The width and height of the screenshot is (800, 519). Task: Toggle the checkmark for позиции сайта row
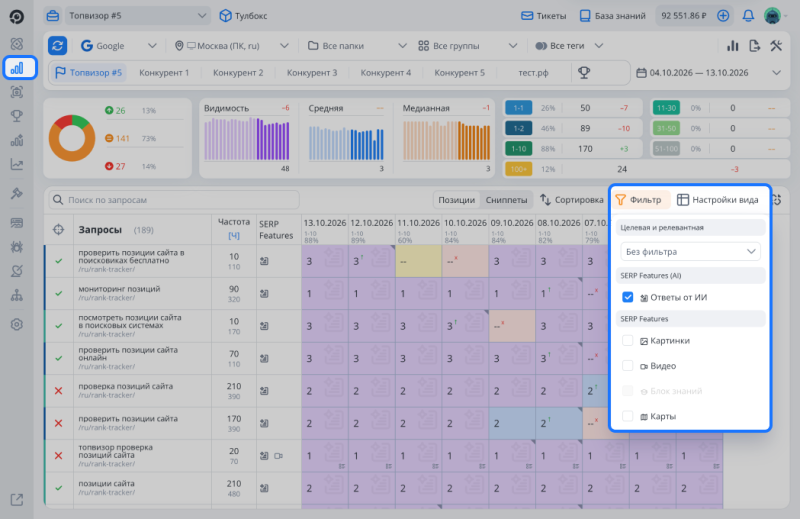tap(59, 488)
